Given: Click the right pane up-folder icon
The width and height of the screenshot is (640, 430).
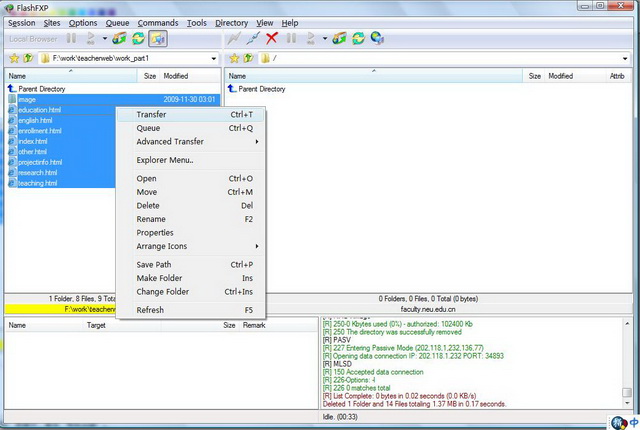Looking at the screenshot, I should 248,58.
